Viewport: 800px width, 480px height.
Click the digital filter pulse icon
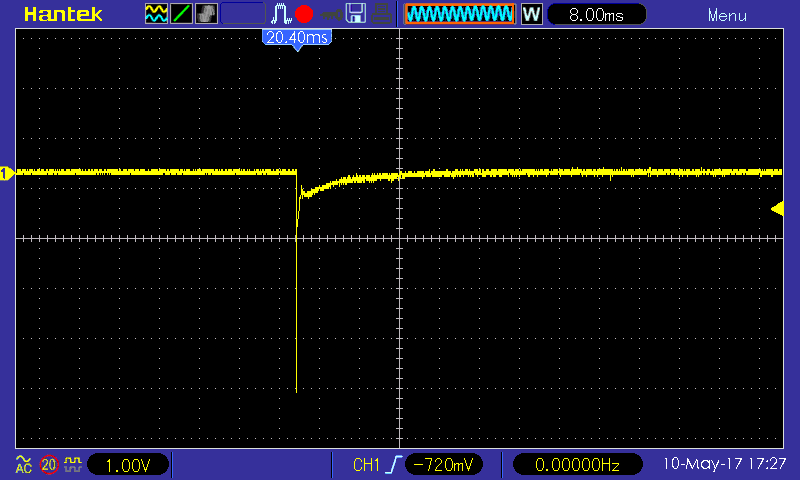click(x=73, y=464)
